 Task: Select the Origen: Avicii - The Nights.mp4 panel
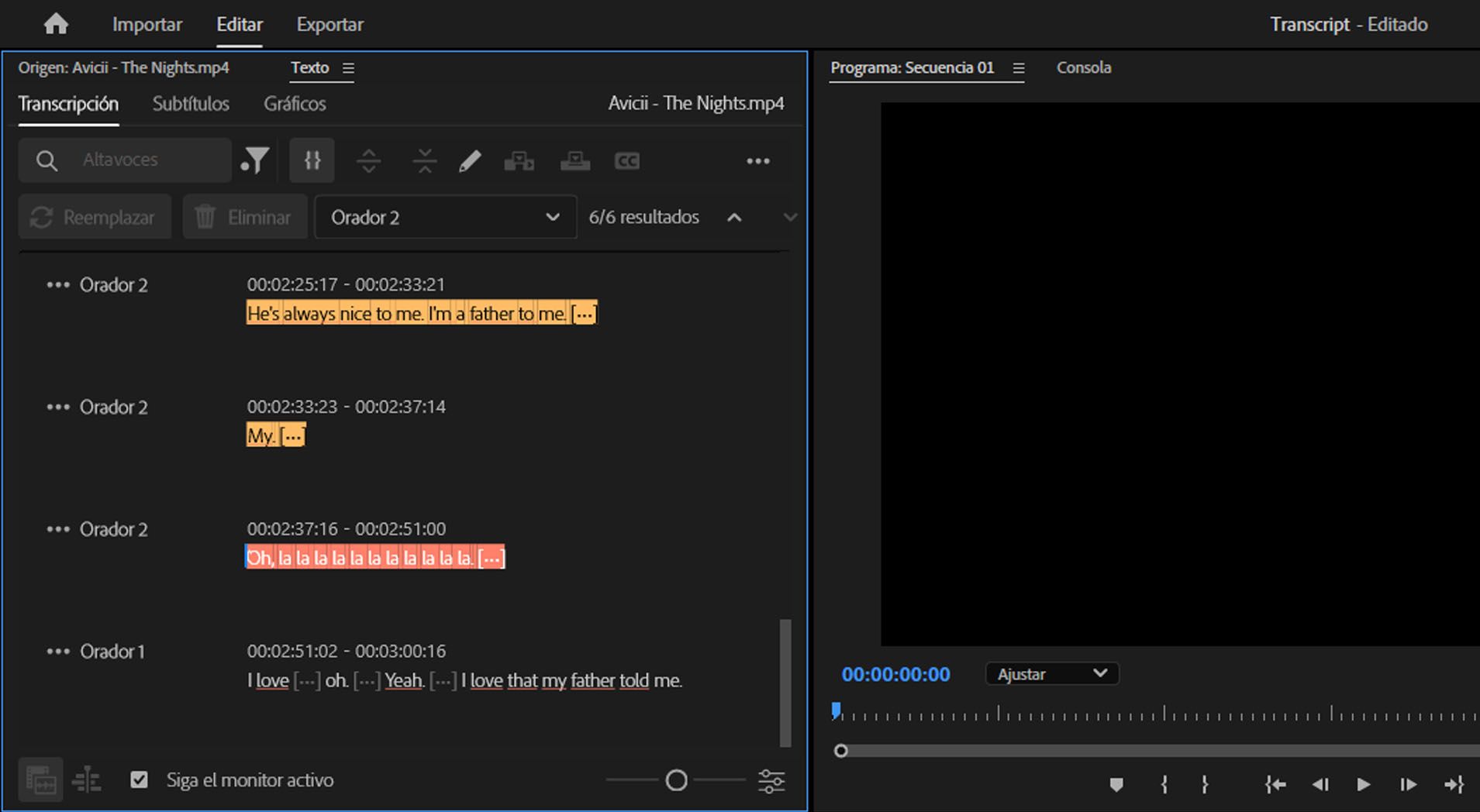[x=124, y=67]
